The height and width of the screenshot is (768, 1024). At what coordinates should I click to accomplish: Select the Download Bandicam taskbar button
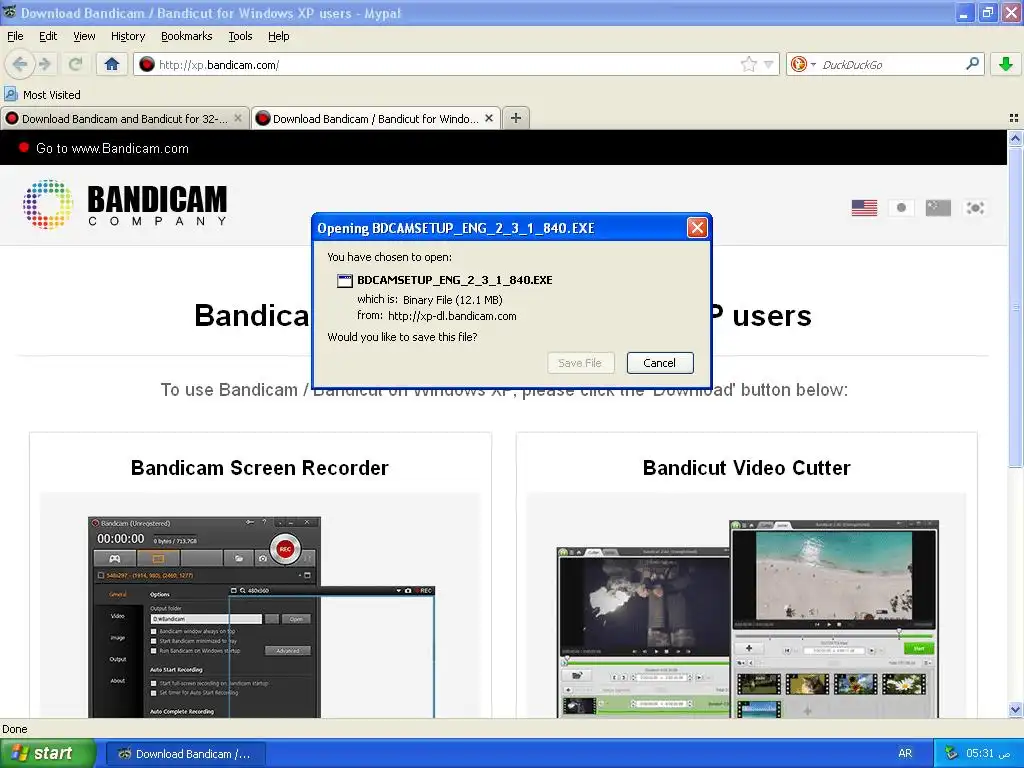[x=185, y=754]
